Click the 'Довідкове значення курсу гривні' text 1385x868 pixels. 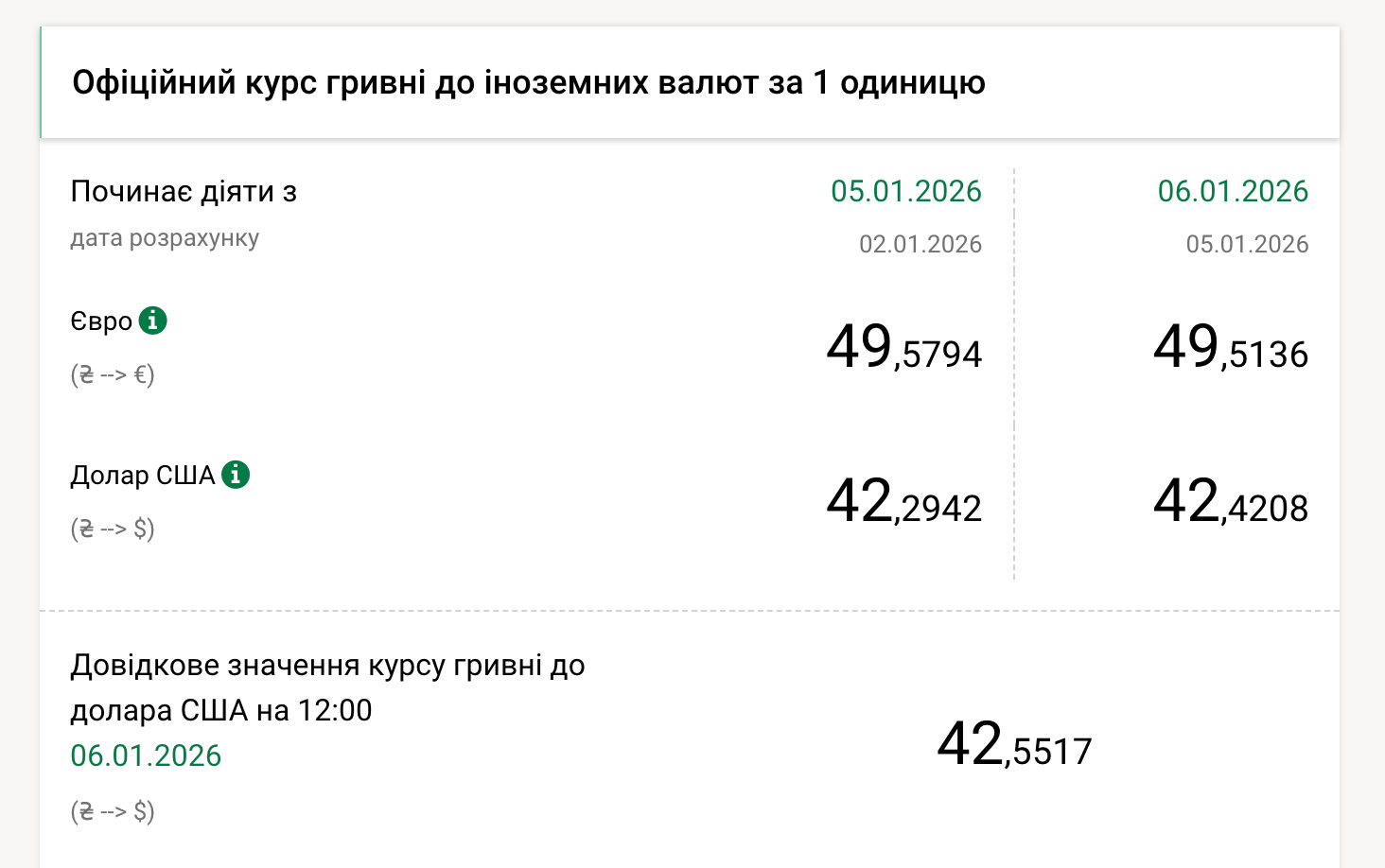coord(327,666)
